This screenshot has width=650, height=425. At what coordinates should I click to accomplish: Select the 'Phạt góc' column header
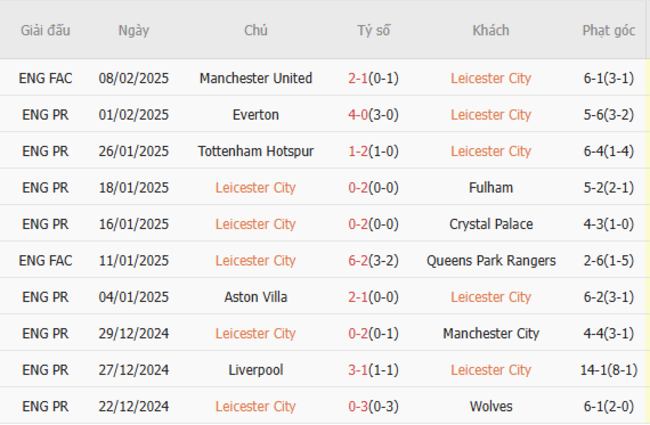(x=609, y=30)
